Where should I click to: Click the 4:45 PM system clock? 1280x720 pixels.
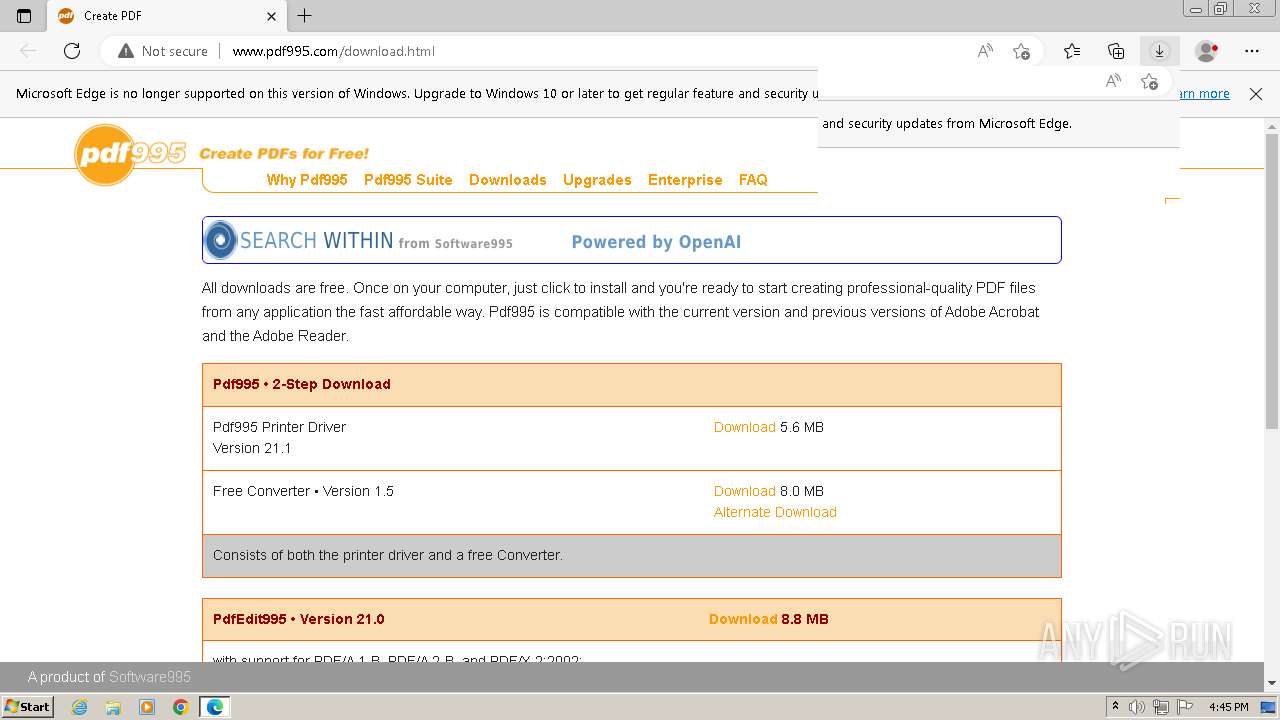pyautogui.click(x=1228, y=707)
